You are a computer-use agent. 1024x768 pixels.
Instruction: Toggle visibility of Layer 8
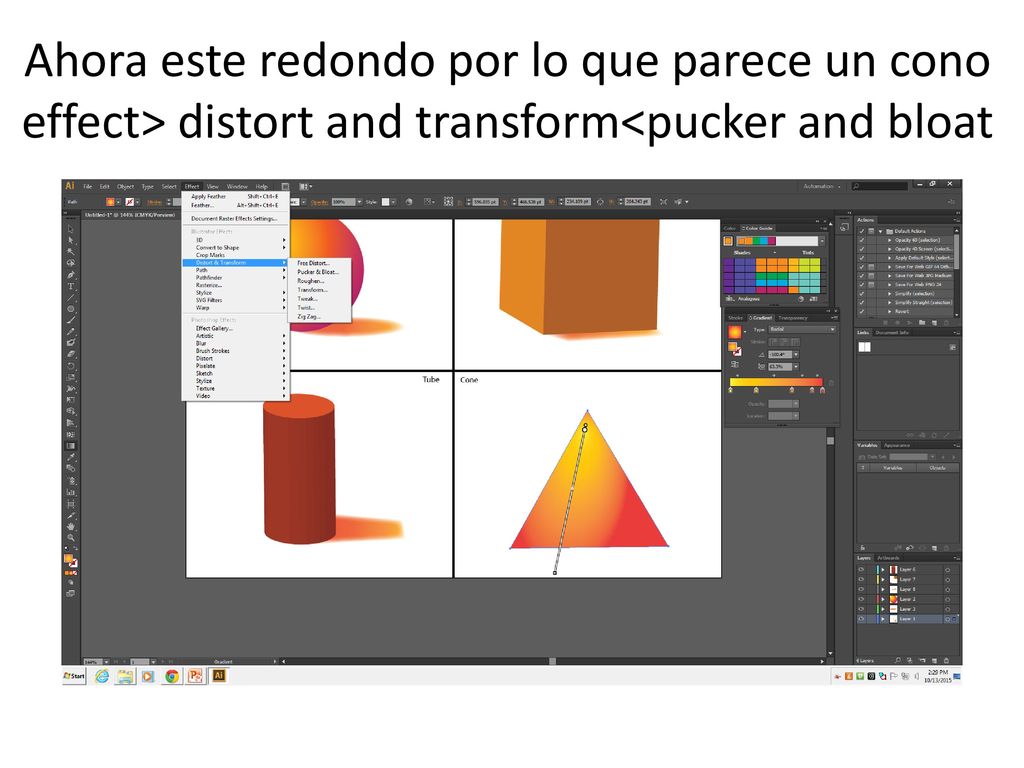point(861,589)
